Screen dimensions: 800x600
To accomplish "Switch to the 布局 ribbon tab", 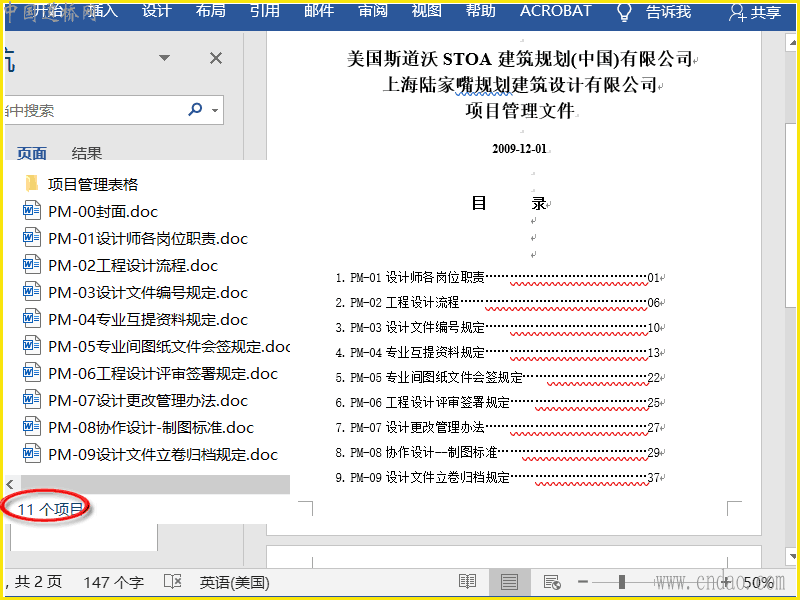I will point(211,11).
